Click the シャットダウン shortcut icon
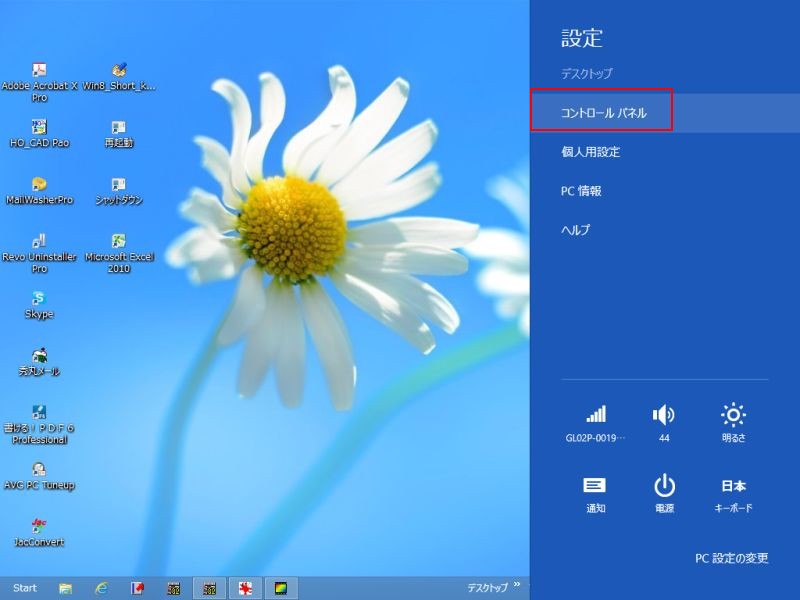 coord(119,185)
